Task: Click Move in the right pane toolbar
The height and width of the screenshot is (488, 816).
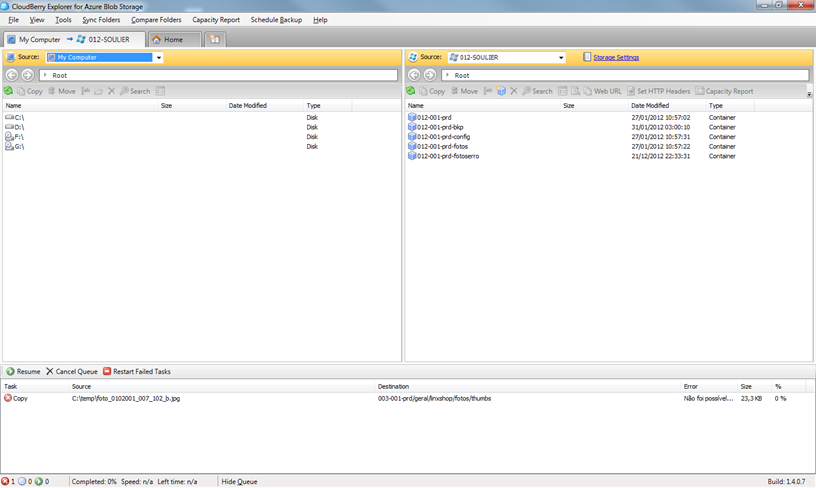Action: coord(464,91)
